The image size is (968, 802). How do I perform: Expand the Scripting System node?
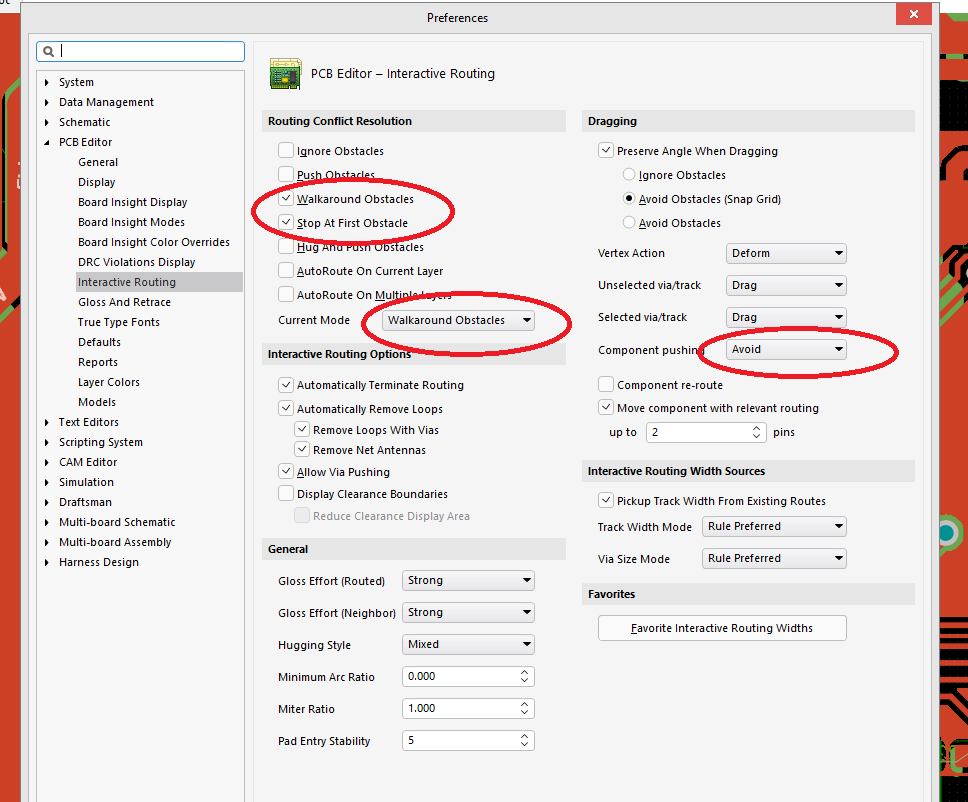[47, 442]
